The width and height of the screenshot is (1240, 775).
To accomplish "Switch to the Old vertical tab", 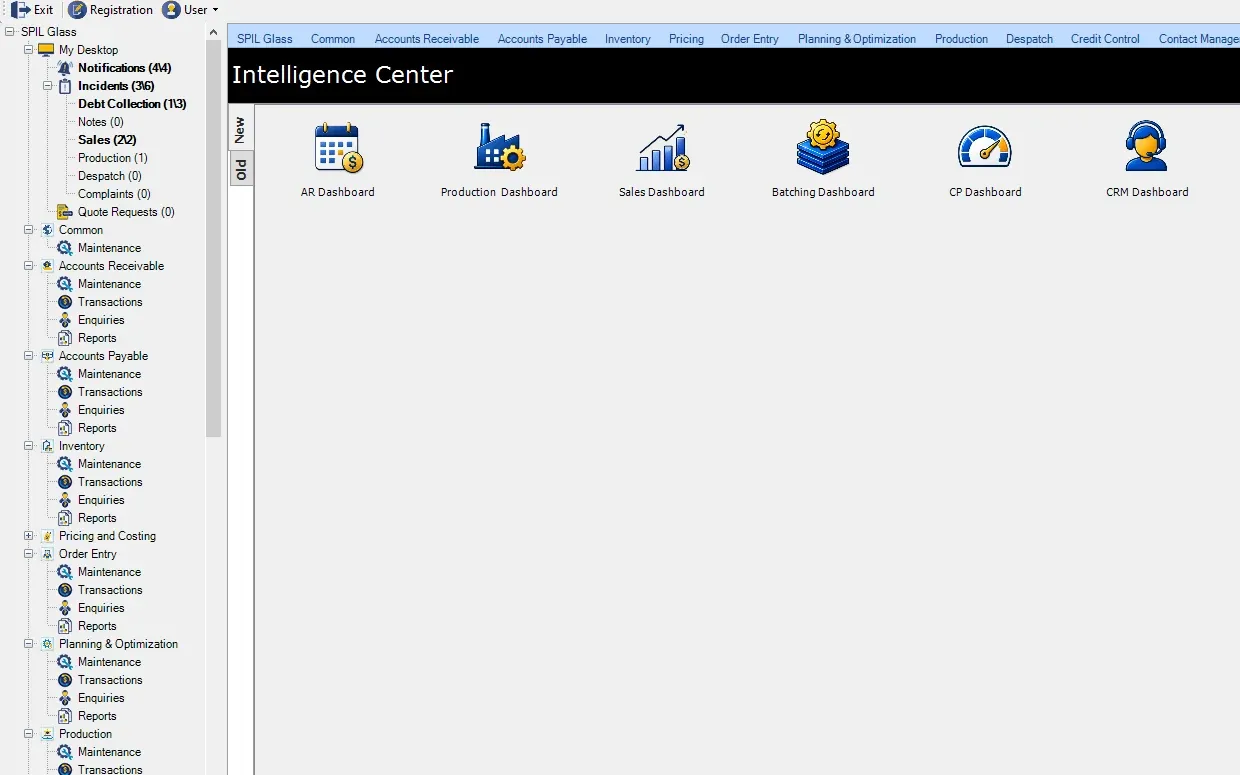I will tap(240, 169).
